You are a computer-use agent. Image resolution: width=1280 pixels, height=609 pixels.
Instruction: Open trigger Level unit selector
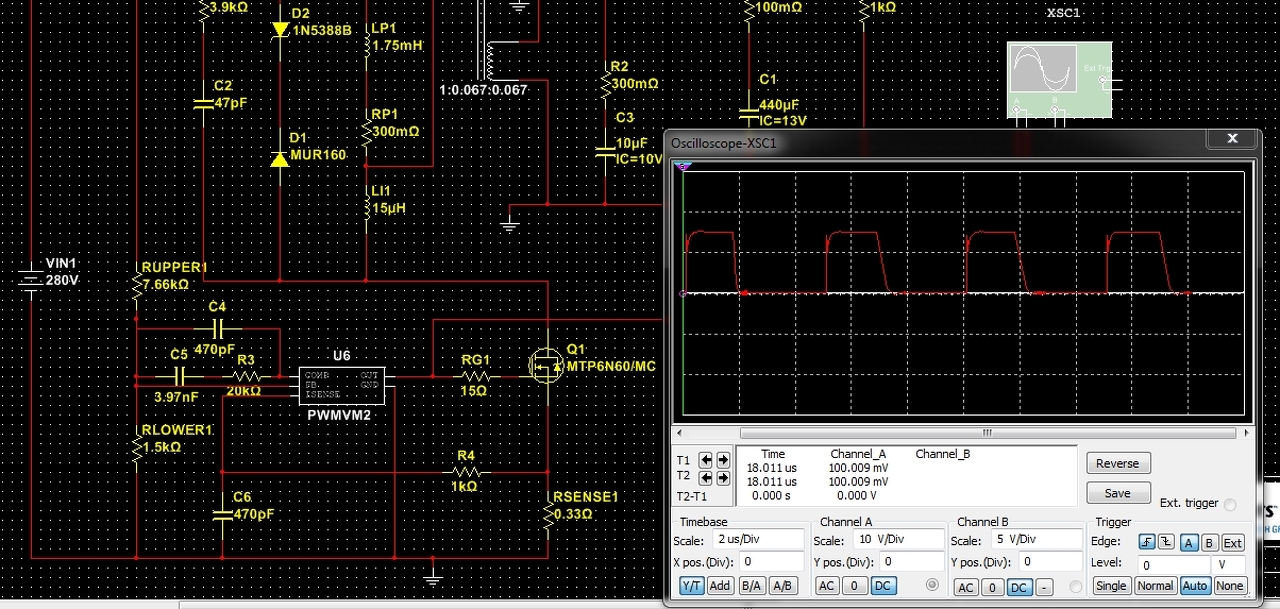pyautogui.click(x=1228, y=565)
